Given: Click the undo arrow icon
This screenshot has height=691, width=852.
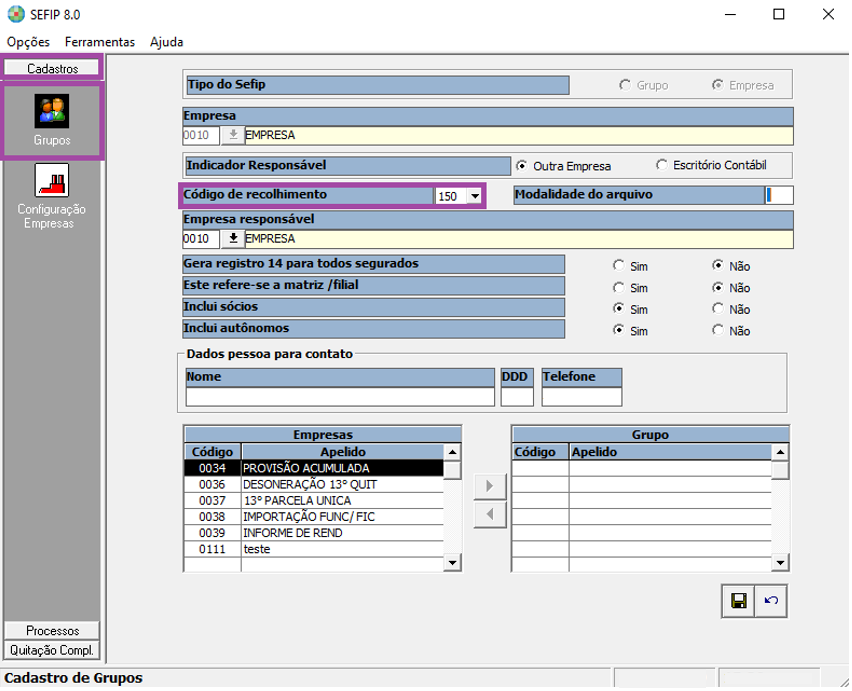Looking at the screenshot, I should [771, 601].
